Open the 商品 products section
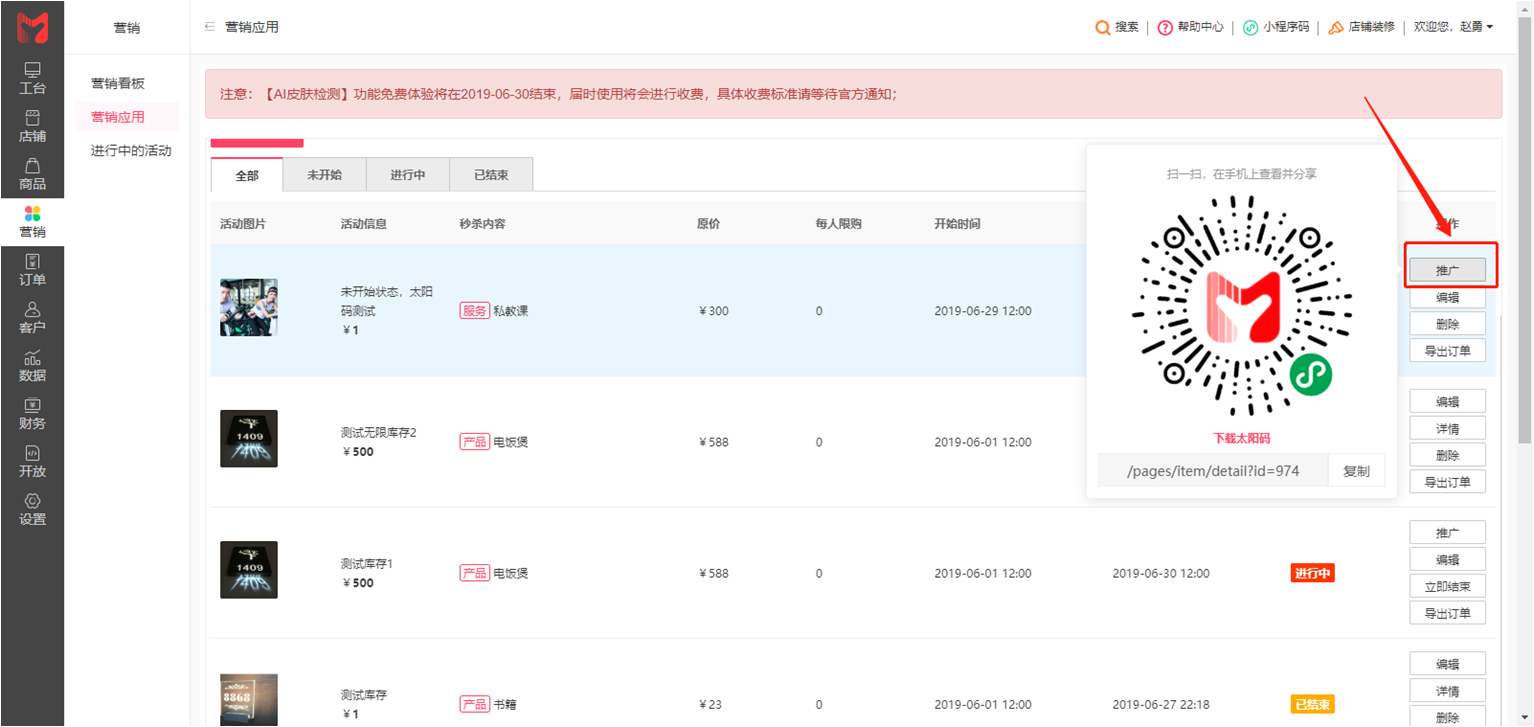This screenshot has width=1534, height=727. [x=32, y=175]
